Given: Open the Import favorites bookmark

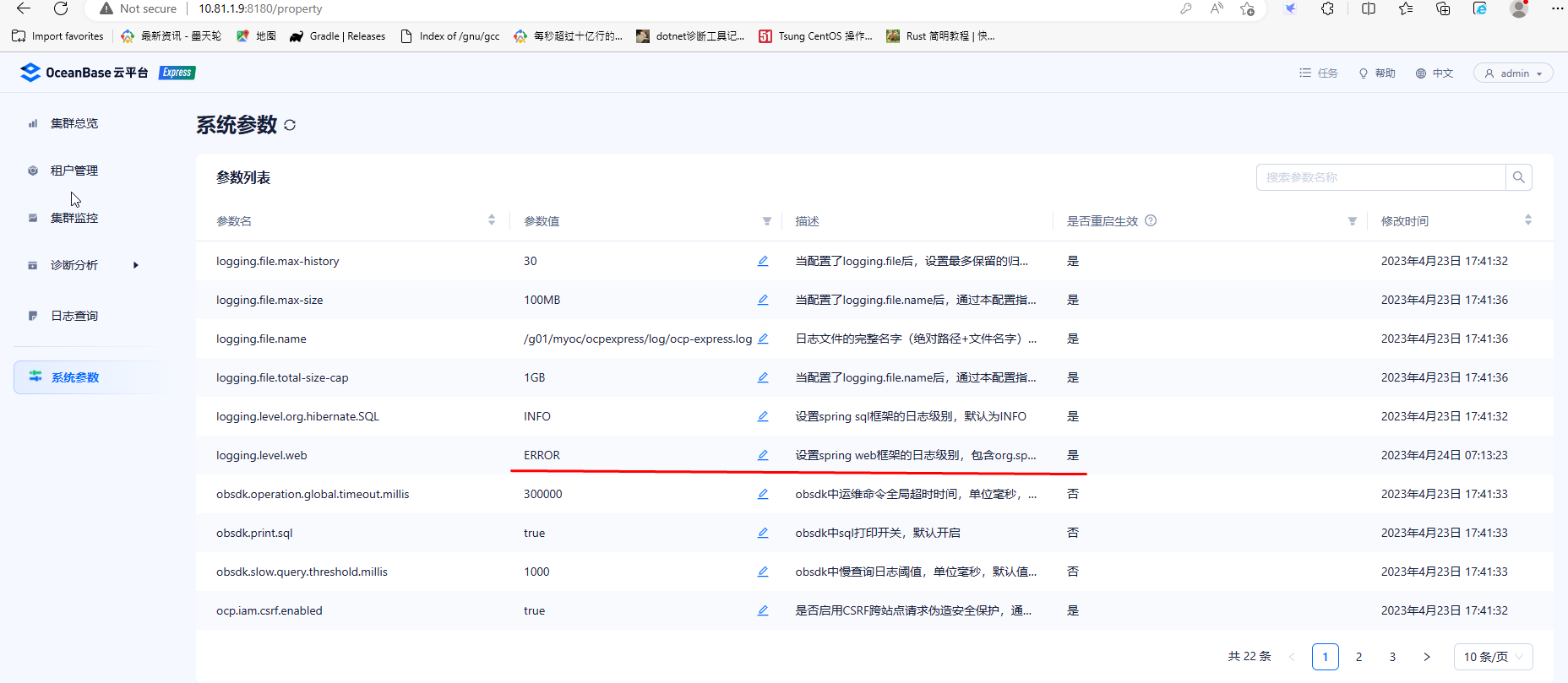Looking at the screenshot, I should coord(57,36).
